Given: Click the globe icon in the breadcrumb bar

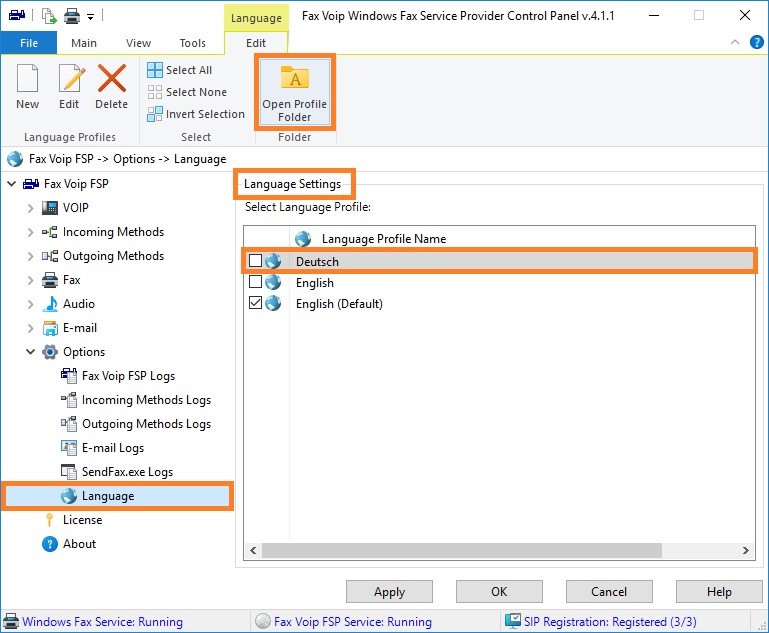Looking at the screenshot, I should [x=15, y=159].
